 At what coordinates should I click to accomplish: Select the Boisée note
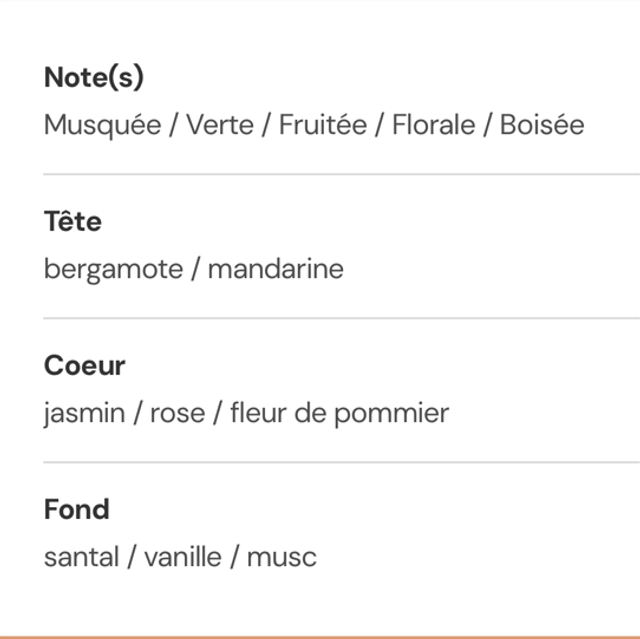542,125
